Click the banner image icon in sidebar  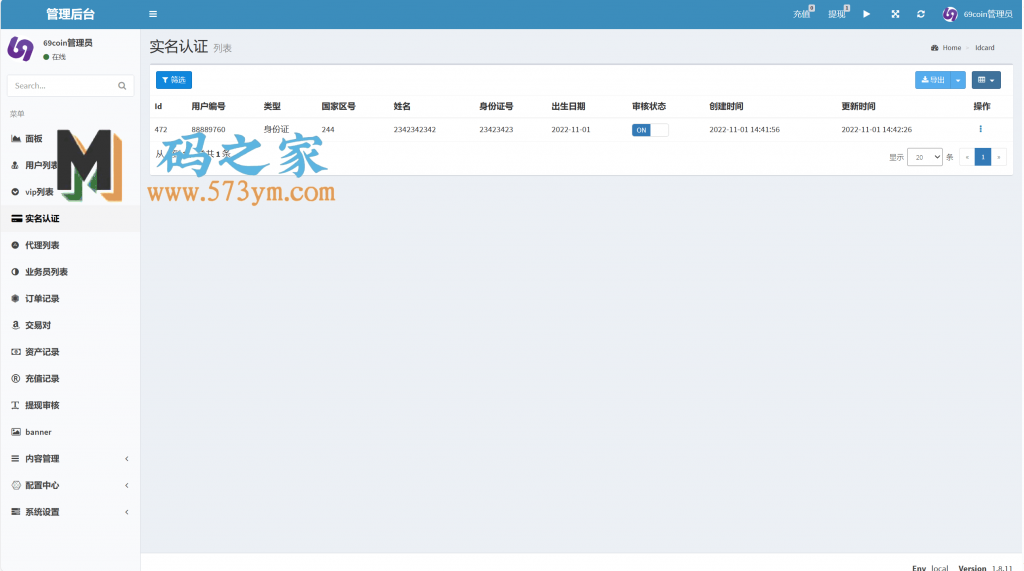tap(16, 432)
